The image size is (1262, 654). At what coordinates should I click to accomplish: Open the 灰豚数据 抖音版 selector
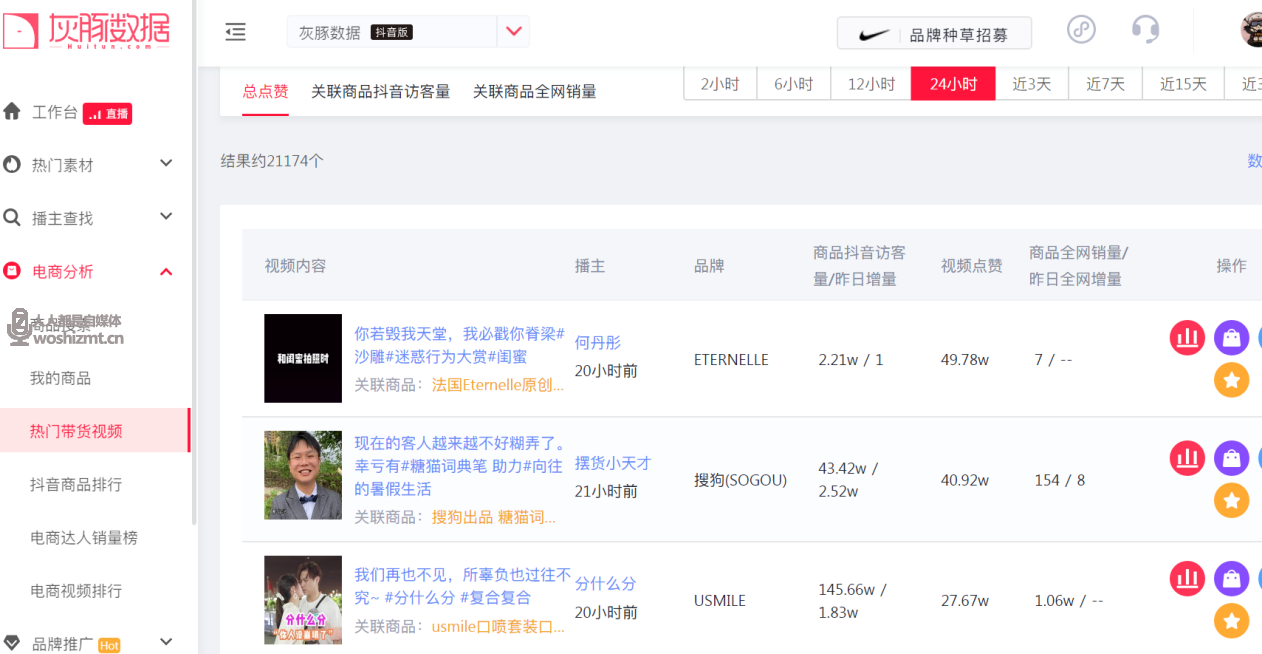(x=408, y=32)
